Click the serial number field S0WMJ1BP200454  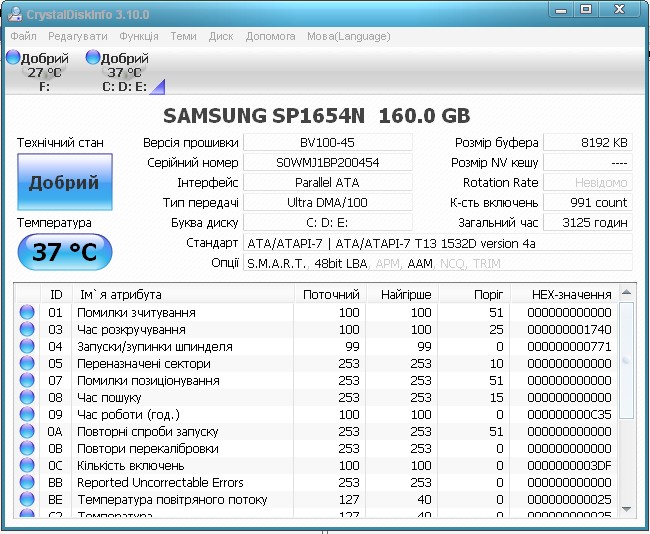[327, 163]
